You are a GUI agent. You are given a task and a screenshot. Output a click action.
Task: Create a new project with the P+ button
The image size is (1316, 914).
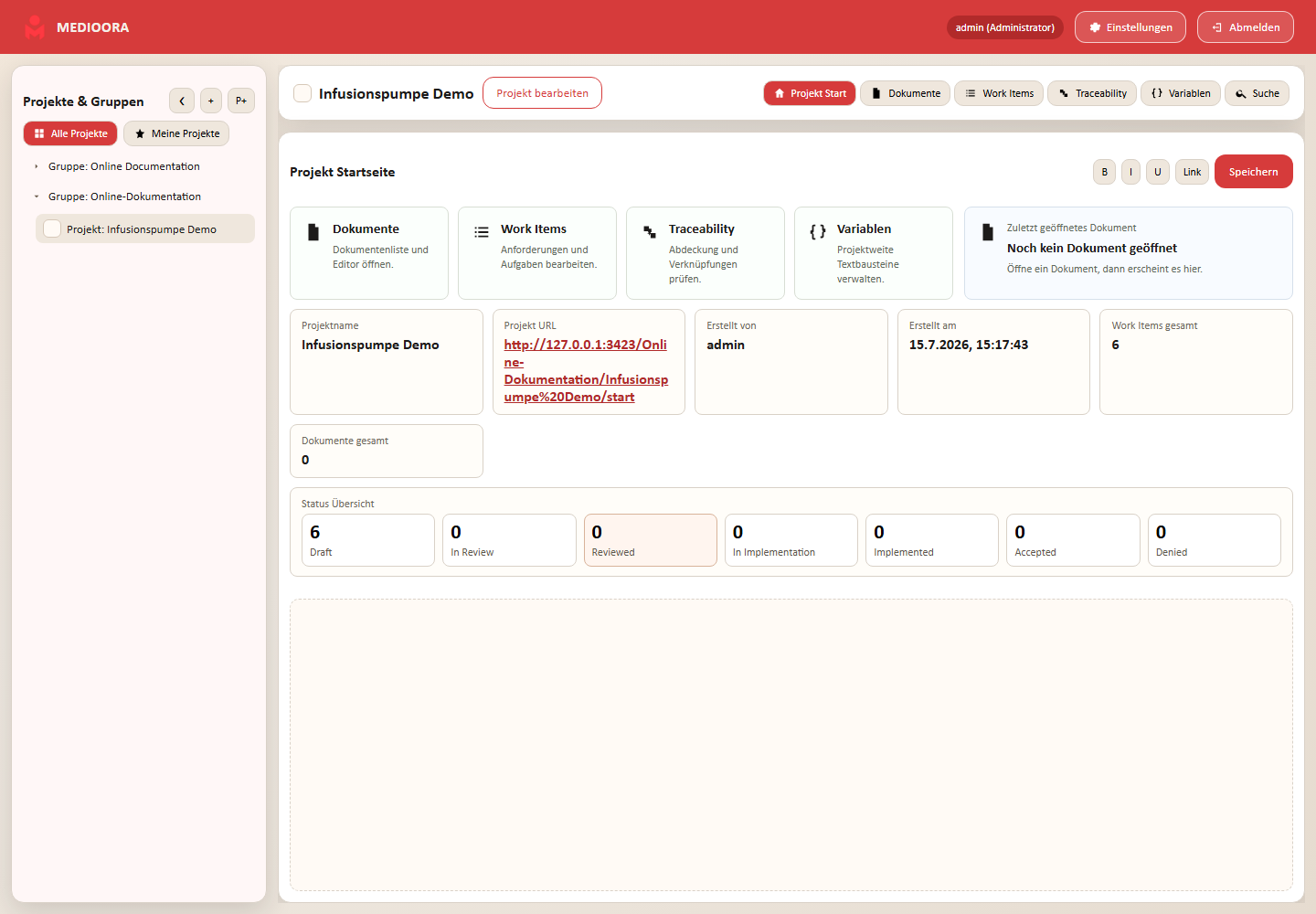(241, 101)
